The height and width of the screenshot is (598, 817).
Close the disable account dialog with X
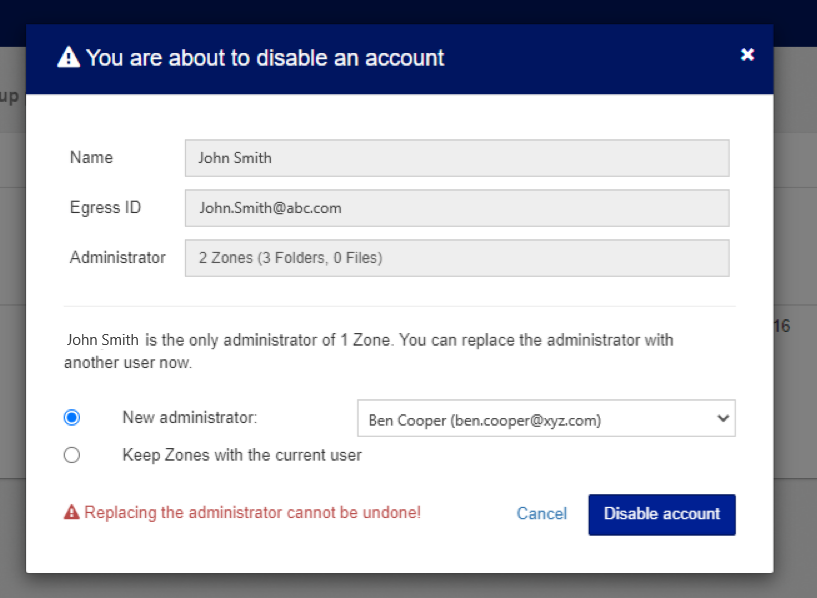tap(747, 55)
